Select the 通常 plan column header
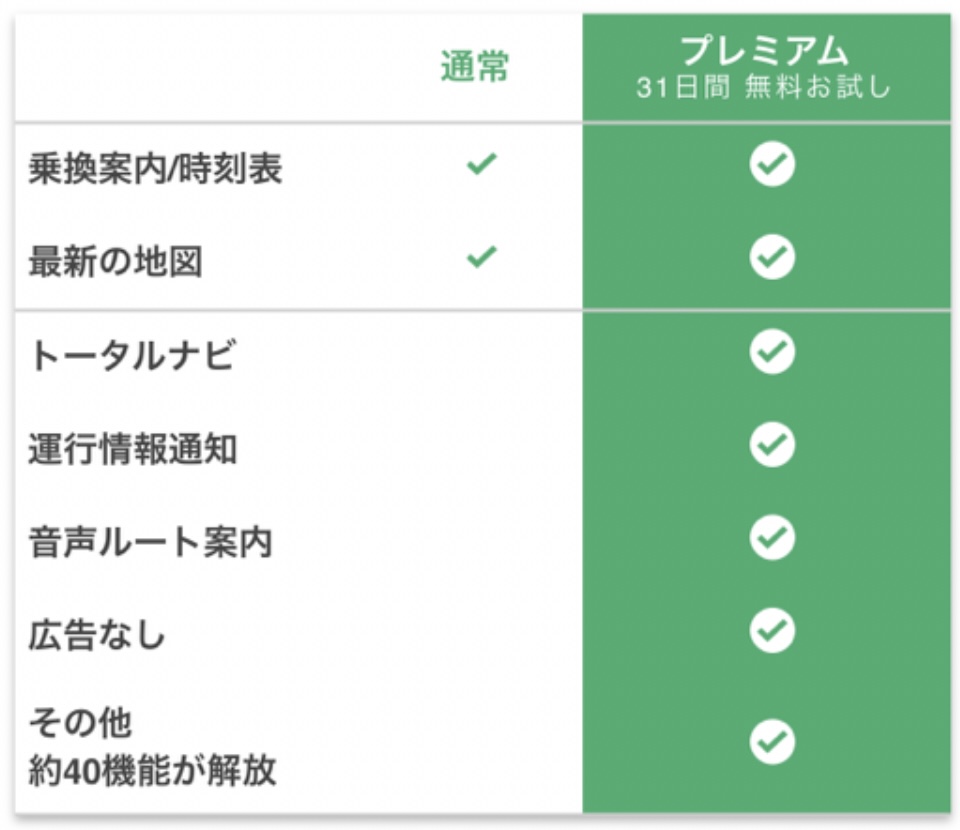The image size is (960, 830). [474, 65]
